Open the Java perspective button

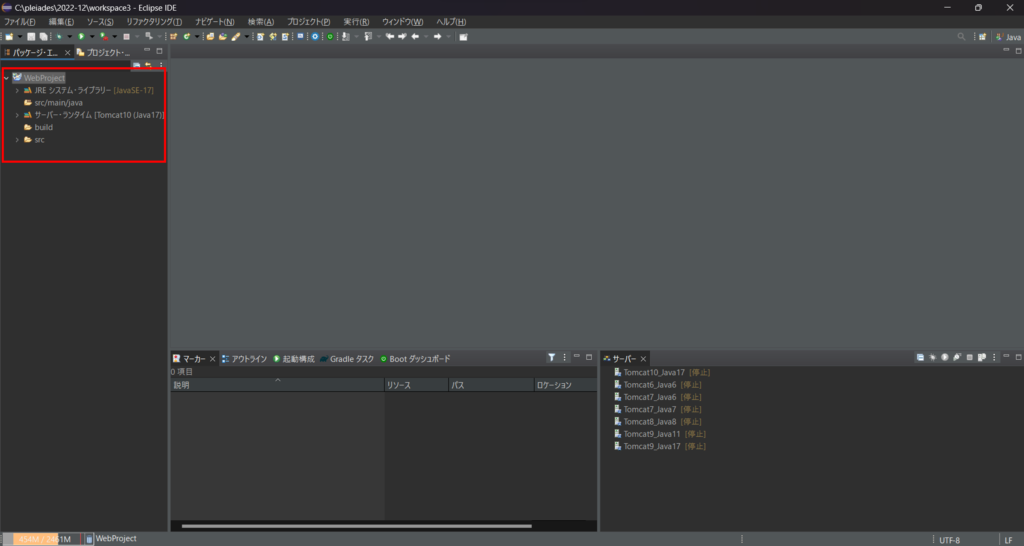click(1008, 37)
